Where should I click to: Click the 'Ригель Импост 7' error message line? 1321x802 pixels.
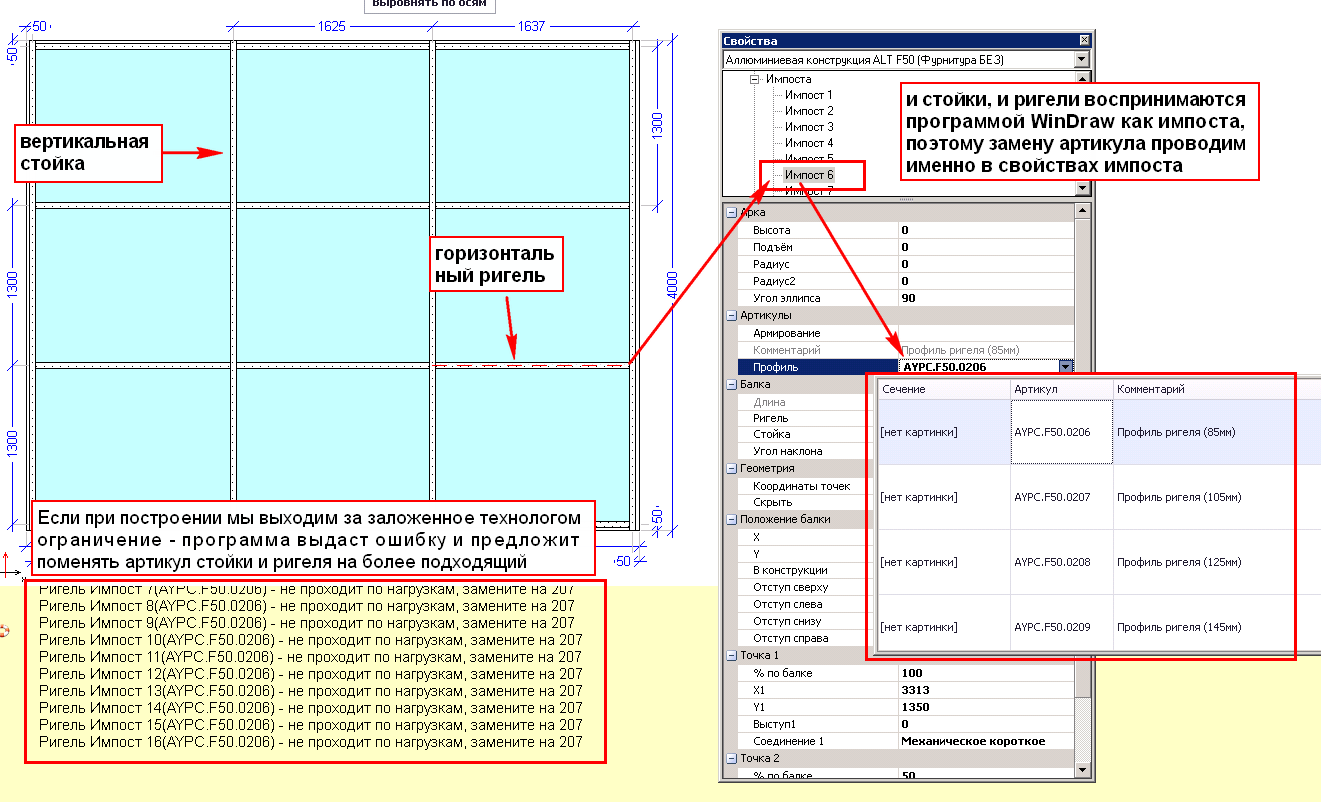click(x=306, y=589)
